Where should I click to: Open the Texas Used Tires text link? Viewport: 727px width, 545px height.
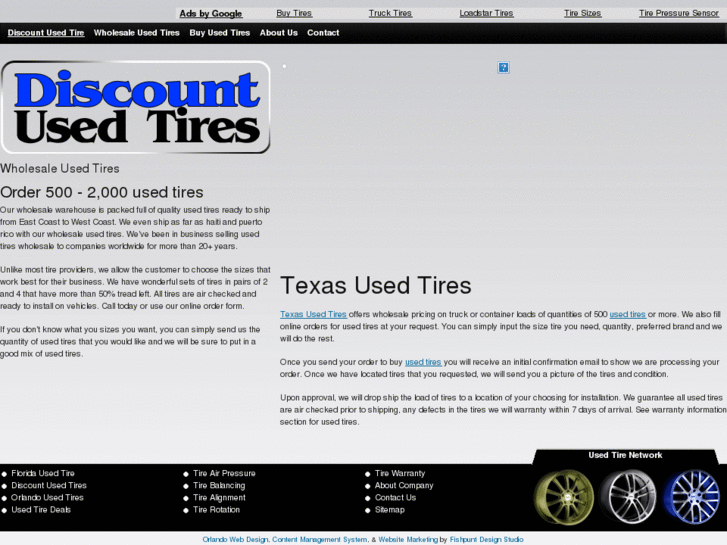(313, 314)
